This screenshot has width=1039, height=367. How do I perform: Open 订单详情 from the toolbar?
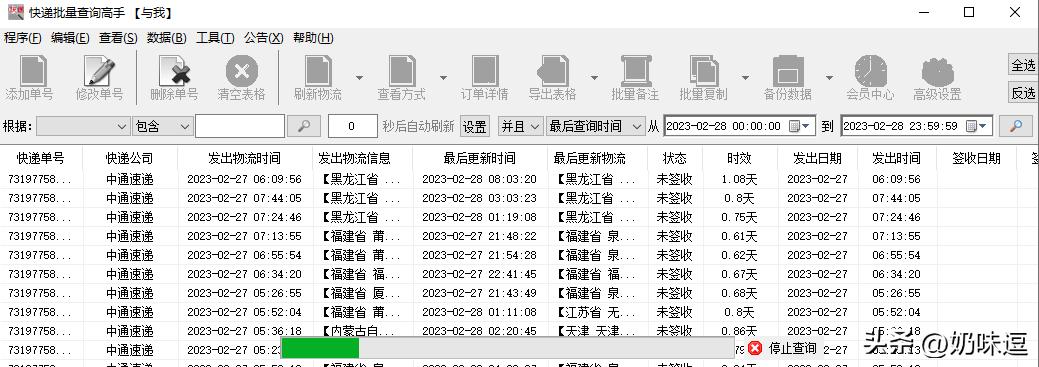(x=485, y=71)
